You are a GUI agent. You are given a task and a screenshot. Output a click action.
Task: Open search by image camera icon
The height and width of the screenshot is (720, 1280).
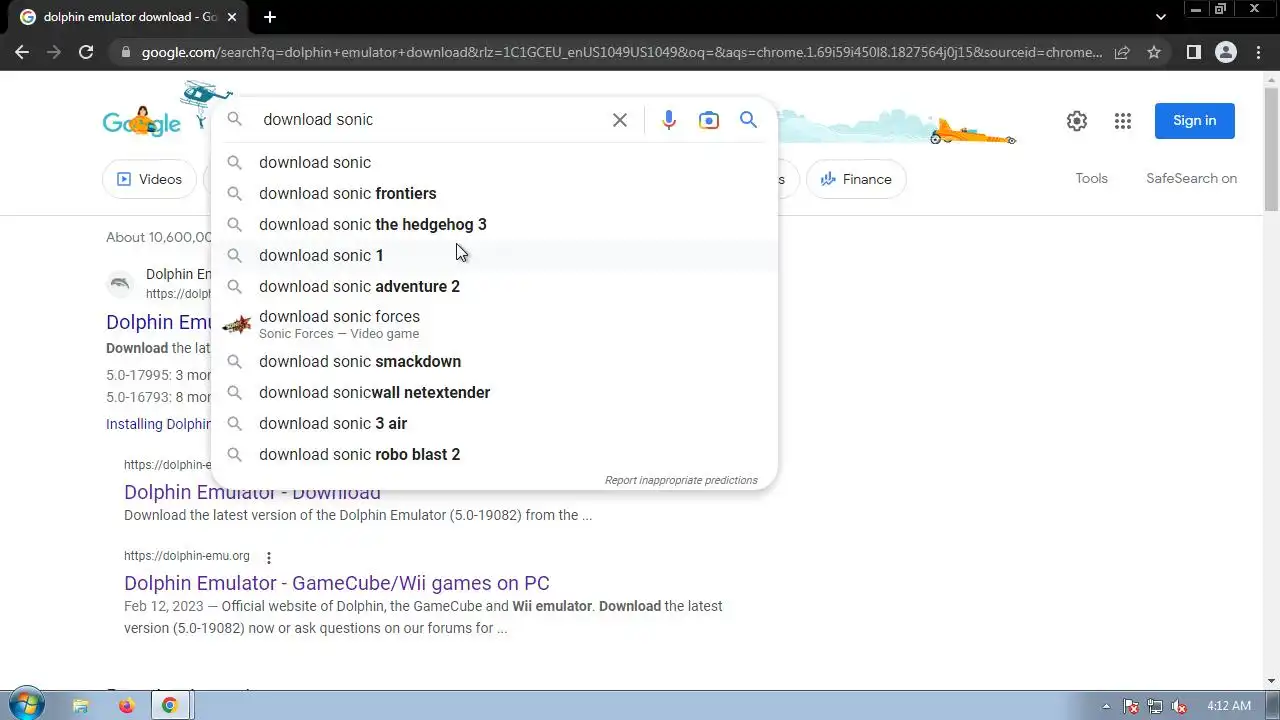point(709,120)
